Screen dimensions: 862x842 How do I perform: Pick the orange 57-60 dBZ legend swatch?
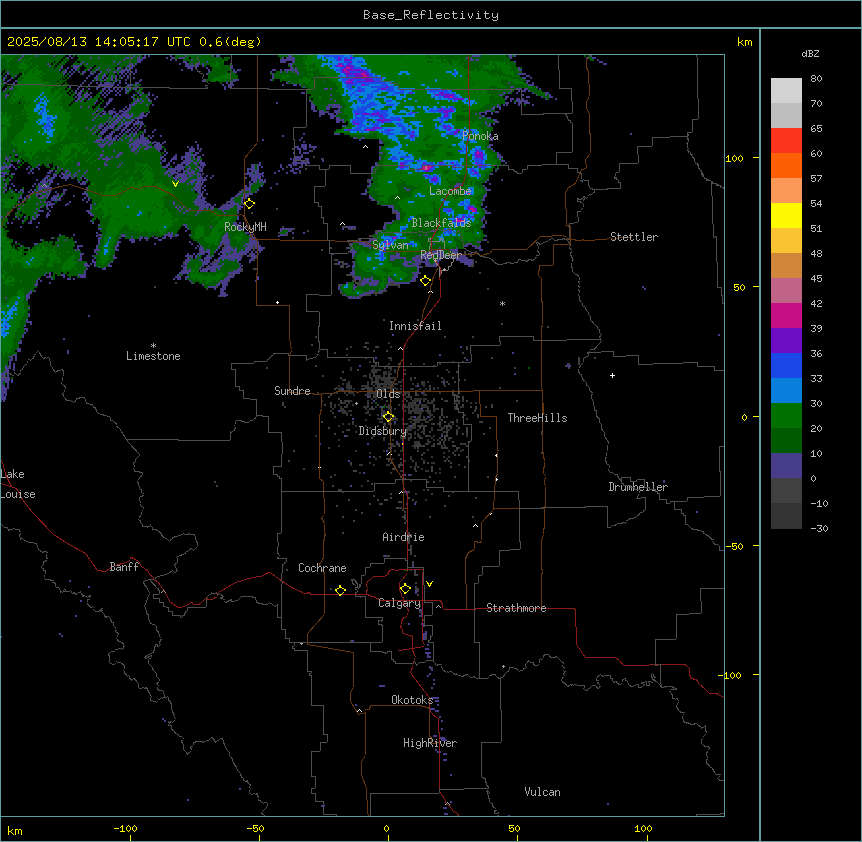(x=786, y=166)
